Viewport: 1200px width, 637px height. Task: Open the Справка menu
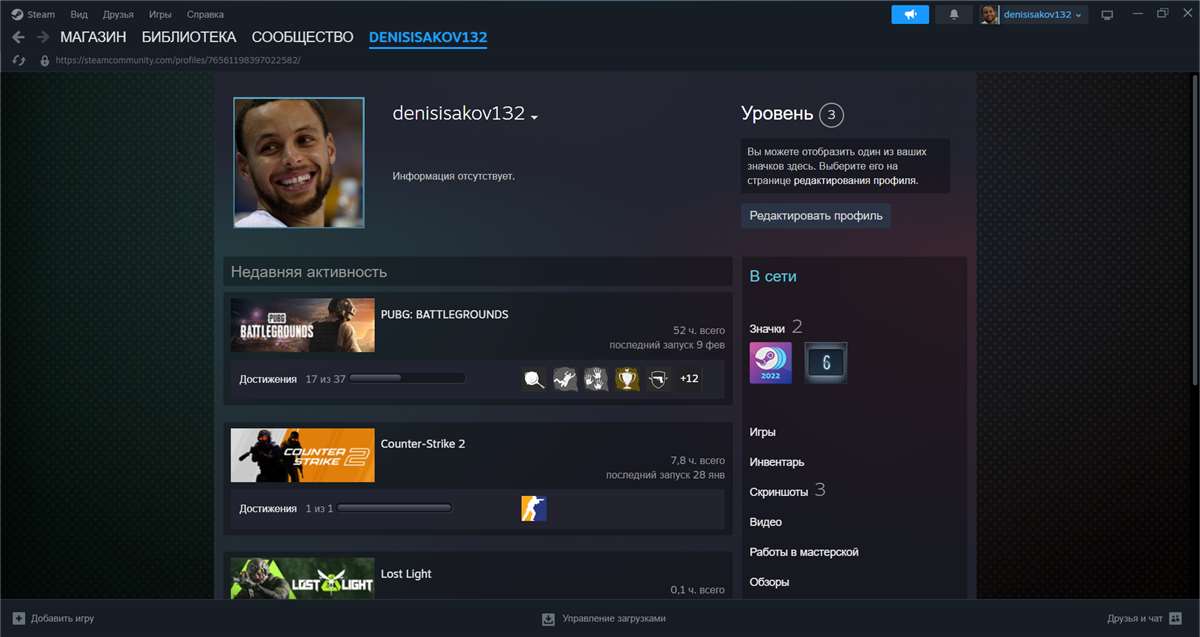click(205, 15)
